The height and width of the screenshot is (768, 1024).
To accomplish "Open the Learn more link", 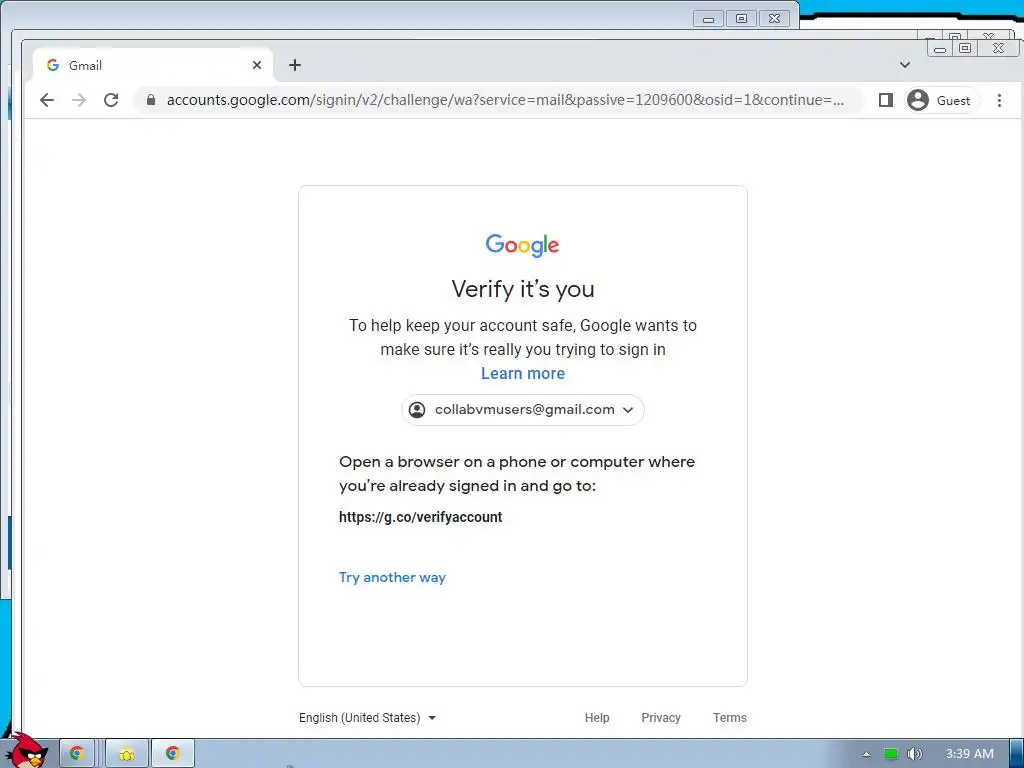I will tap(523, 374).
